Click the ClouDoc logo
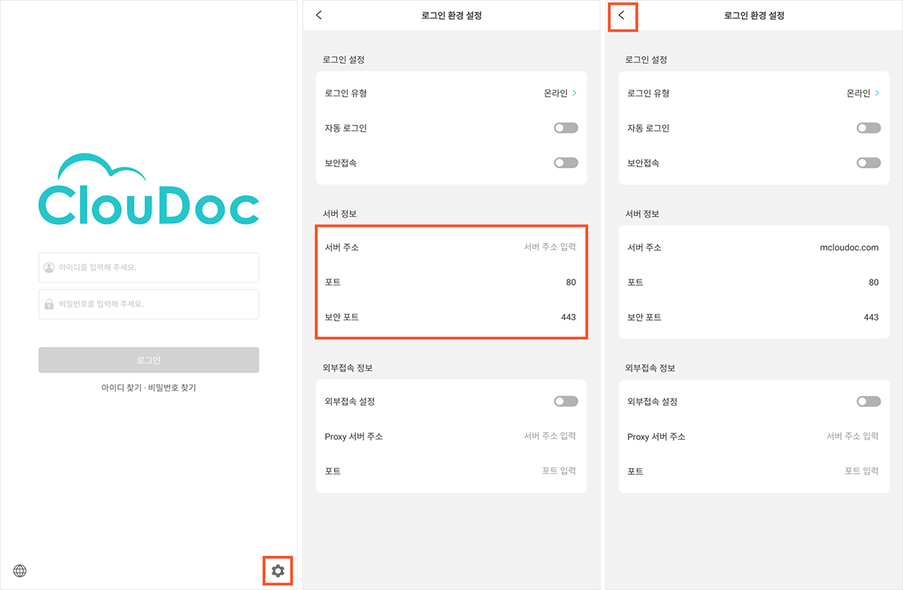 [149, 190]
